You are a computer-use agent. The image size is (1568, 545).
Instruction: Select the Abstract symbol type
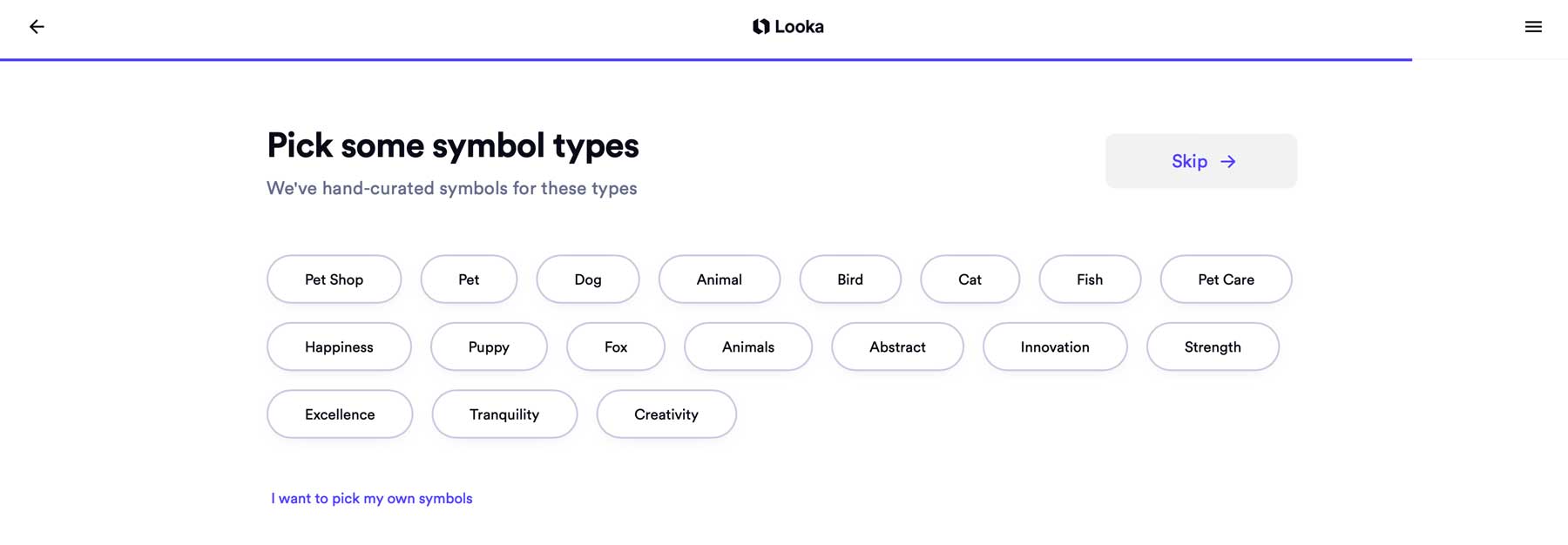(x=897, y=347)
